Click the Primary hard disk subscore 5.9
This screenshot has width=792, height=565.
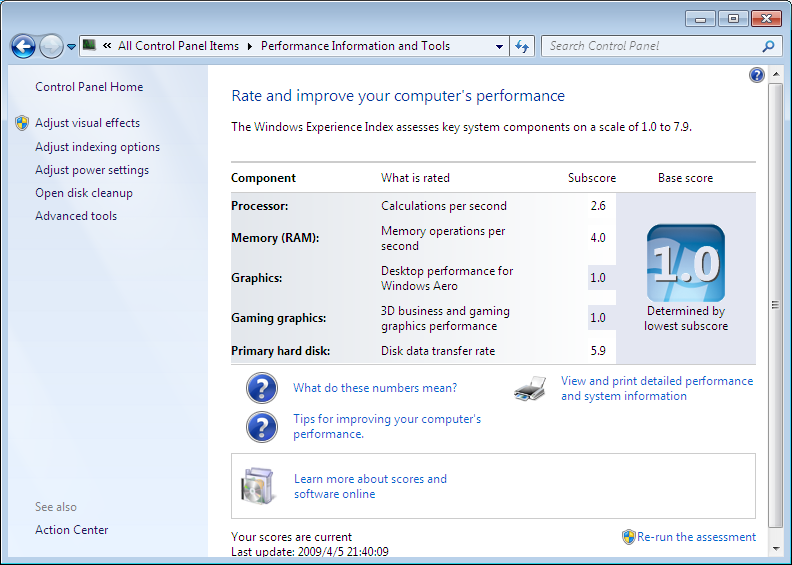point(598,350)
